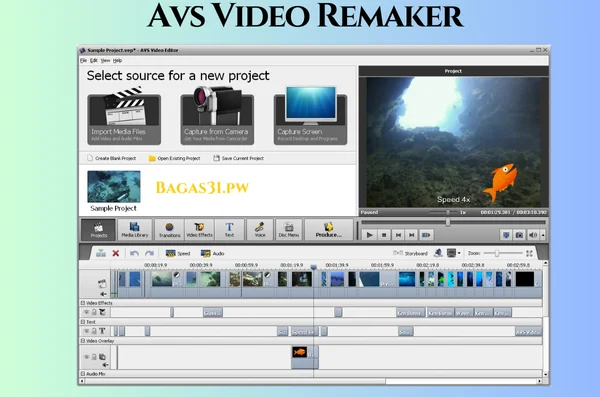Adjust the timeline Zoom slider
This screenshot has height=397, width=600.
497,253
